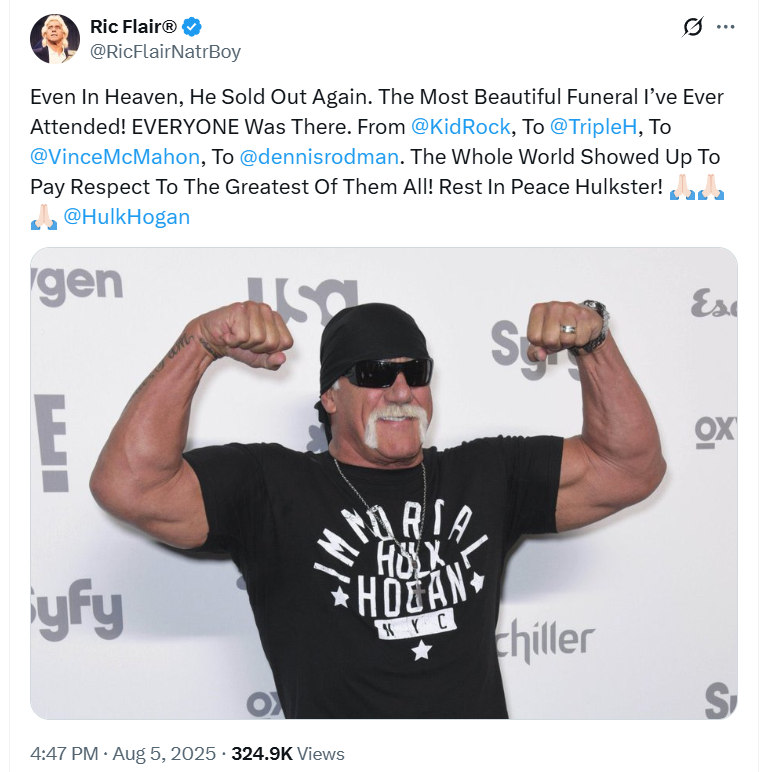
Task: Click the chiller logo on photo backdrop
Action: (x=545, y=639)
